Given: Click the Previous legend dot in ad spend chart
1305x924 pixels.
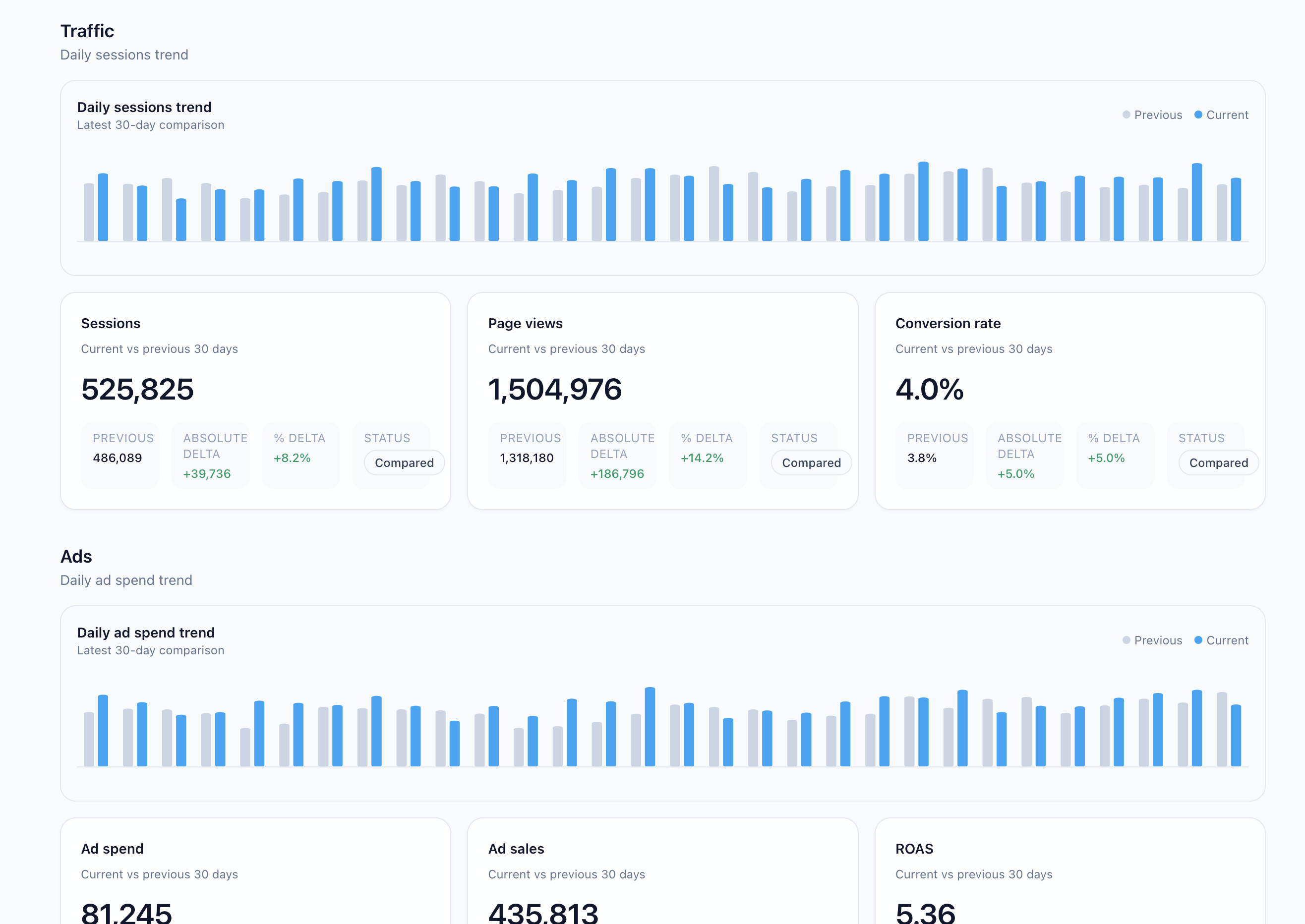Looking at the screenshot, I should [x=1126, y=640].
